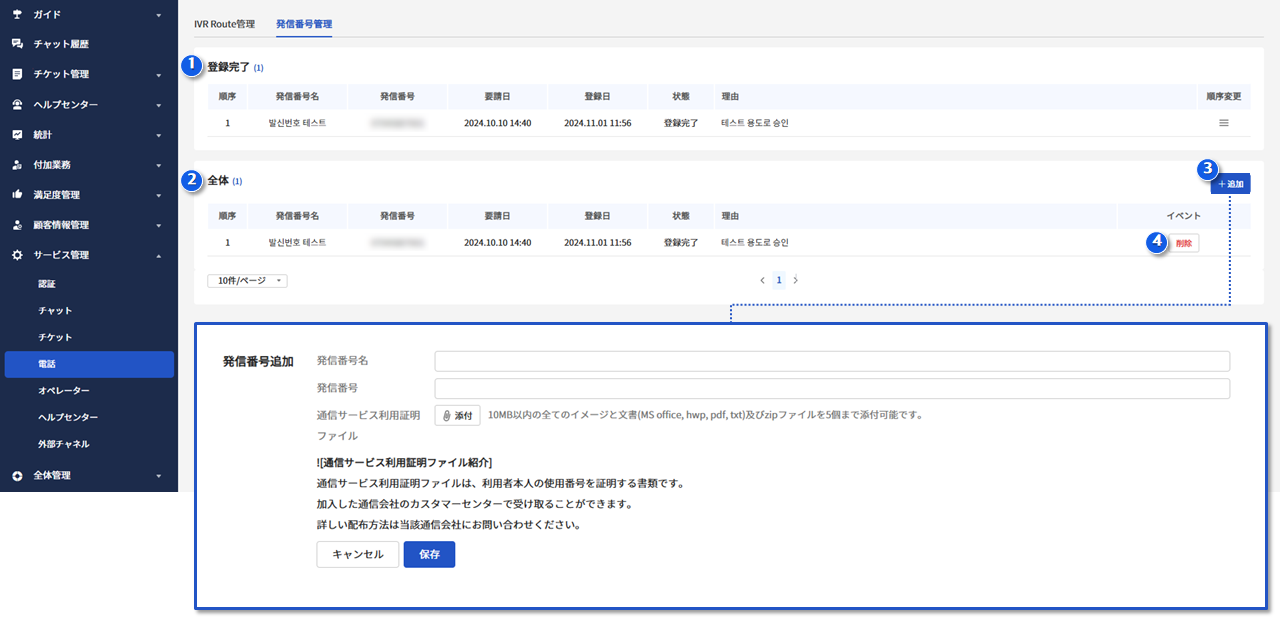Viewport: 1280px width, 619px height.
Task: Click the チャット履歴 chat bubbles icon
Action: tap(17, 44)
